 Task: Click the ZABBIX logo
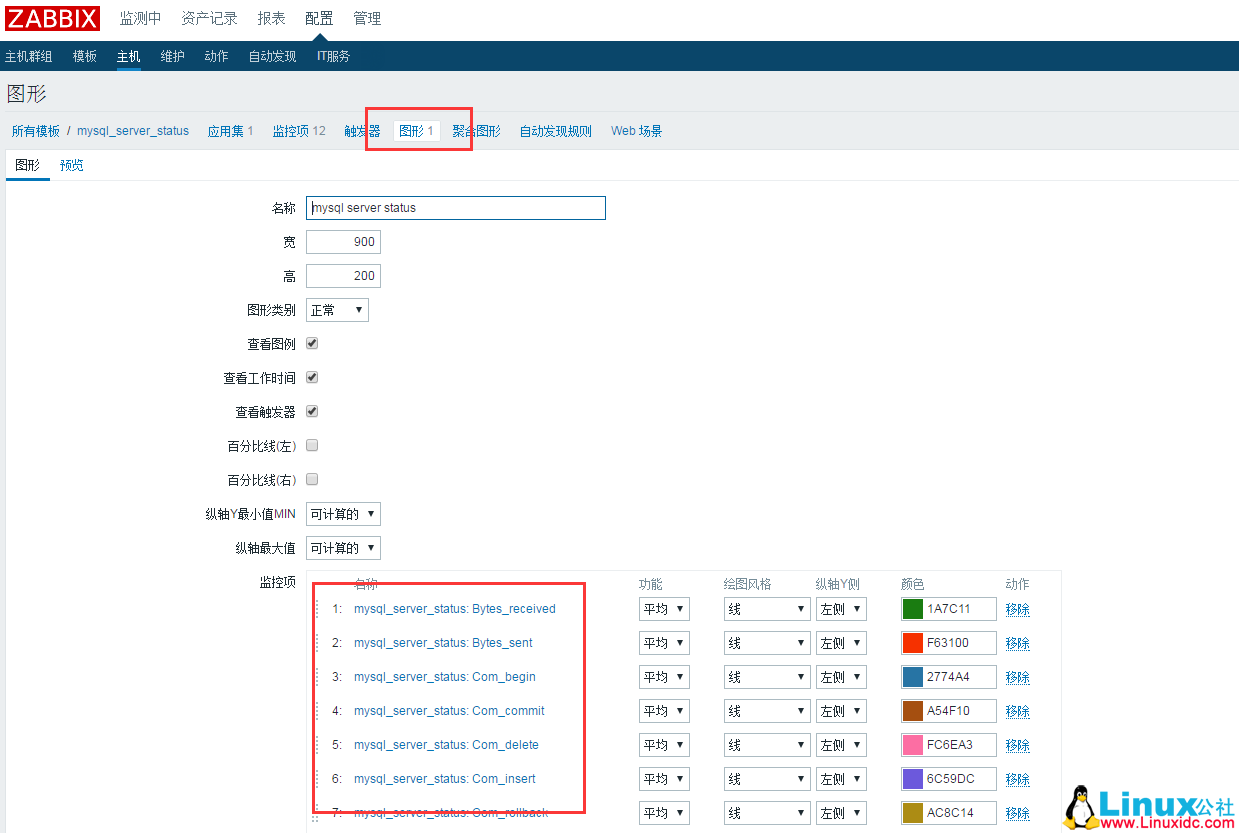[x=52, y=17]
